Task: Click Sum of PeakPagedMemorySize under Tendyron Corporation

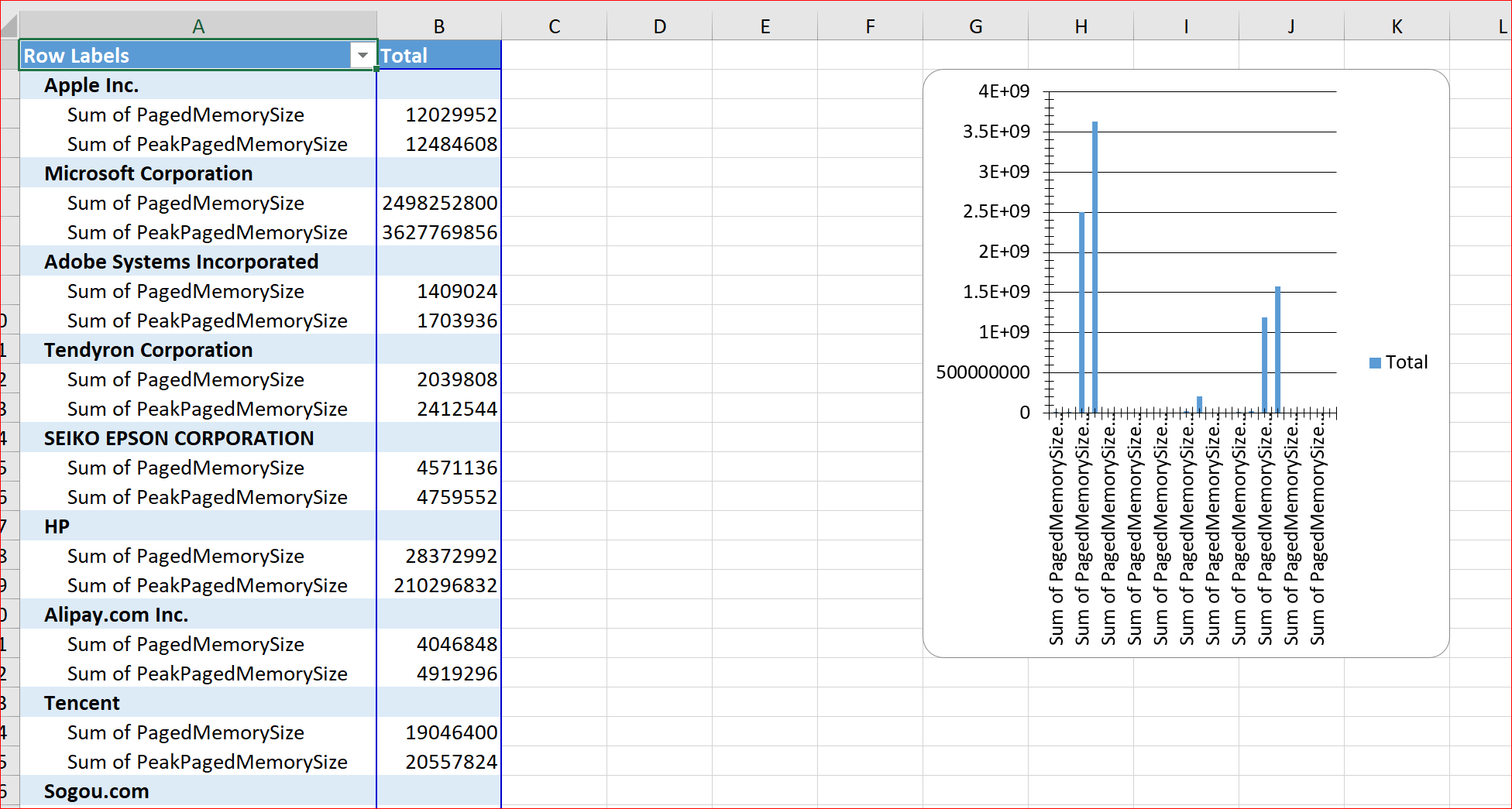Action: coord(208,409)
